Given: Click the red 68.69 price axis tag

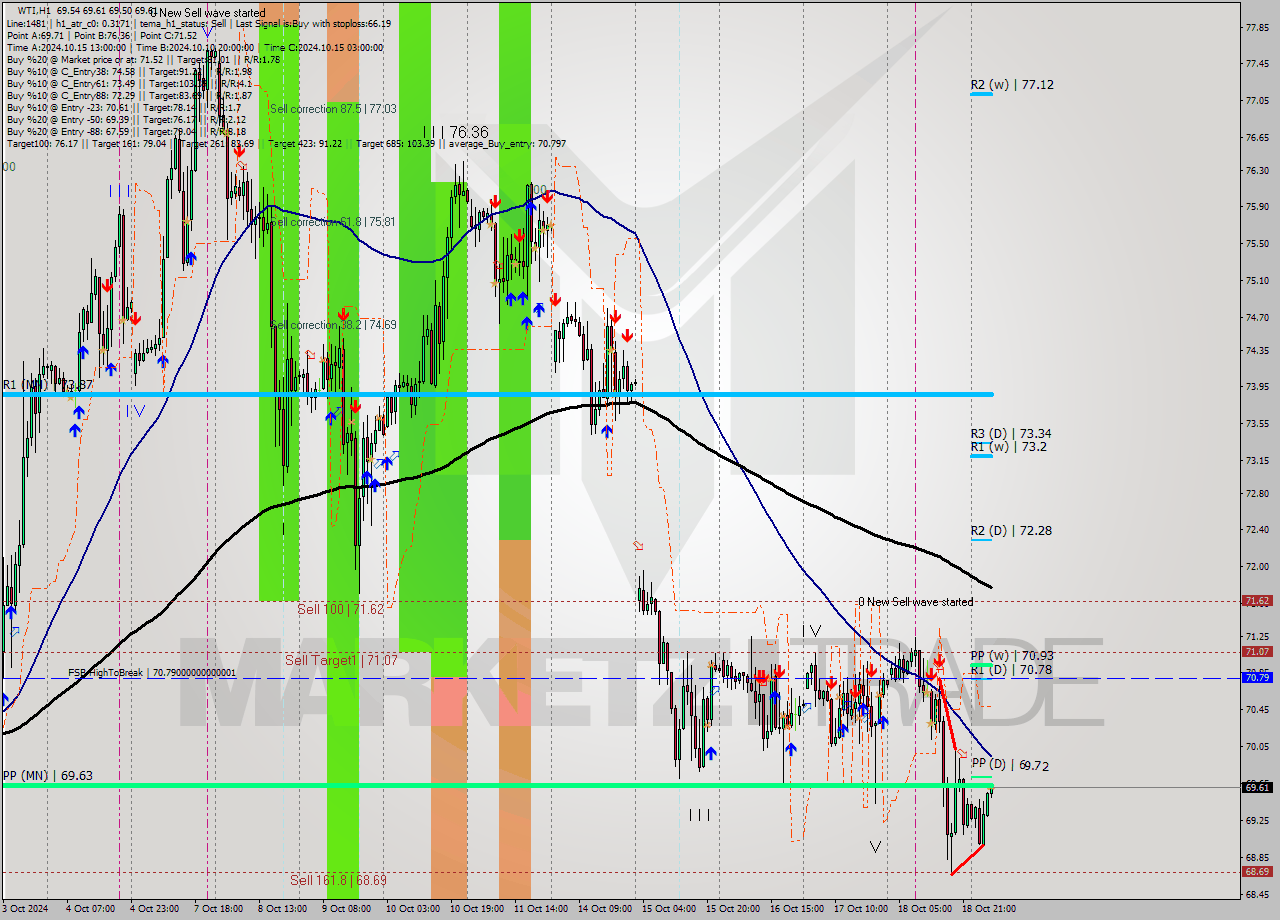Looking at the screenshot, I should [x=1257, y=871].
